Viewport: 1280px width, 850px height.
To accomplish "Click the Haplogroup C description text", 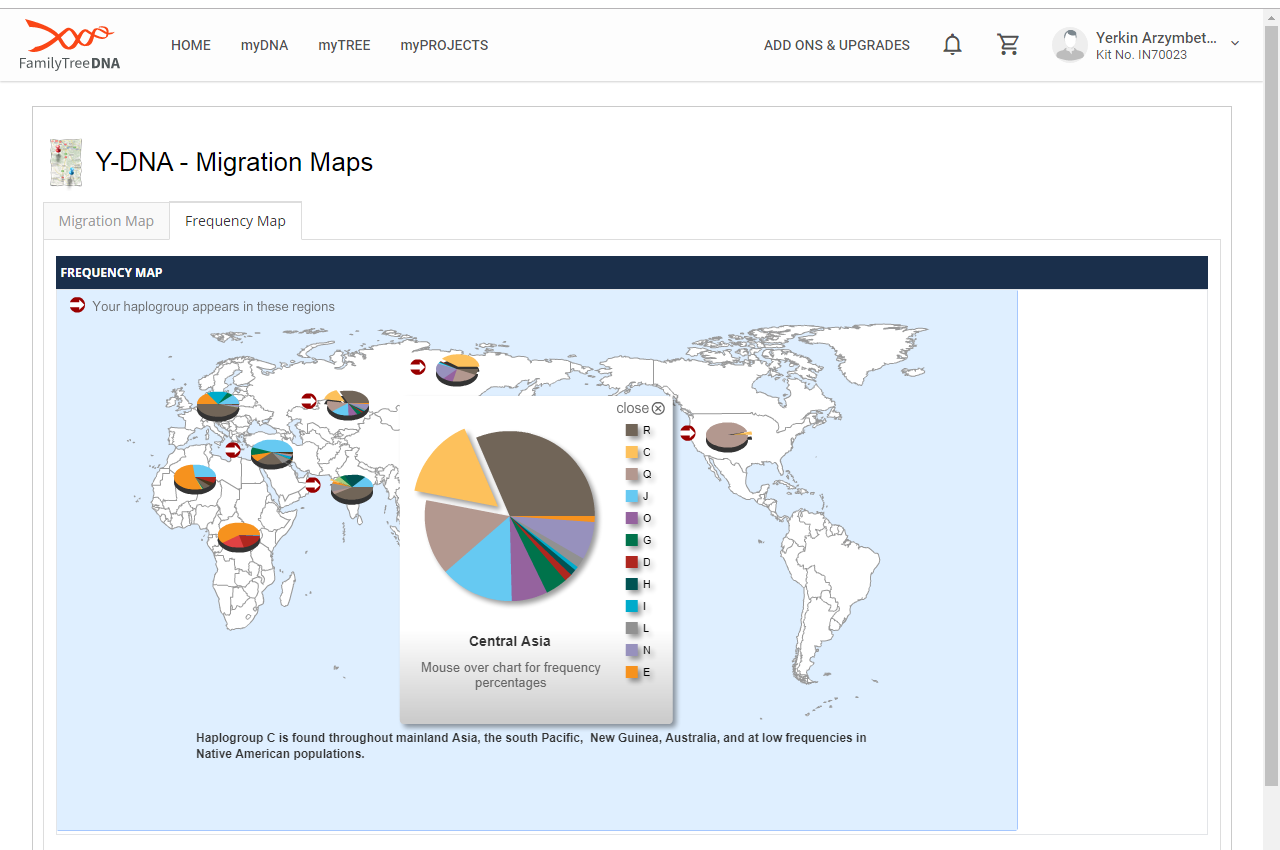I will click(x=531, y=746).
